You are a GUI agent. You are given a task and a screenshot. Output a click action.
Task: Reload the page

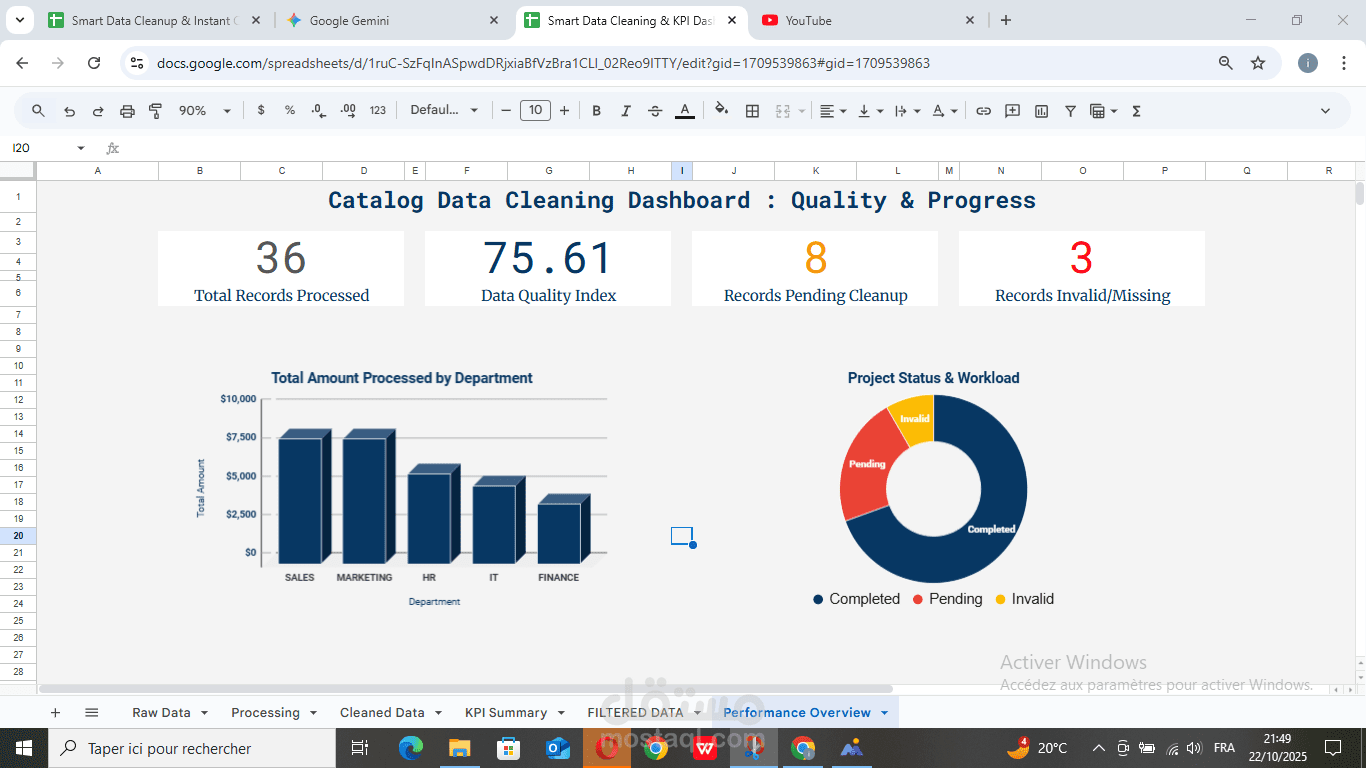[x=94, y=63]
